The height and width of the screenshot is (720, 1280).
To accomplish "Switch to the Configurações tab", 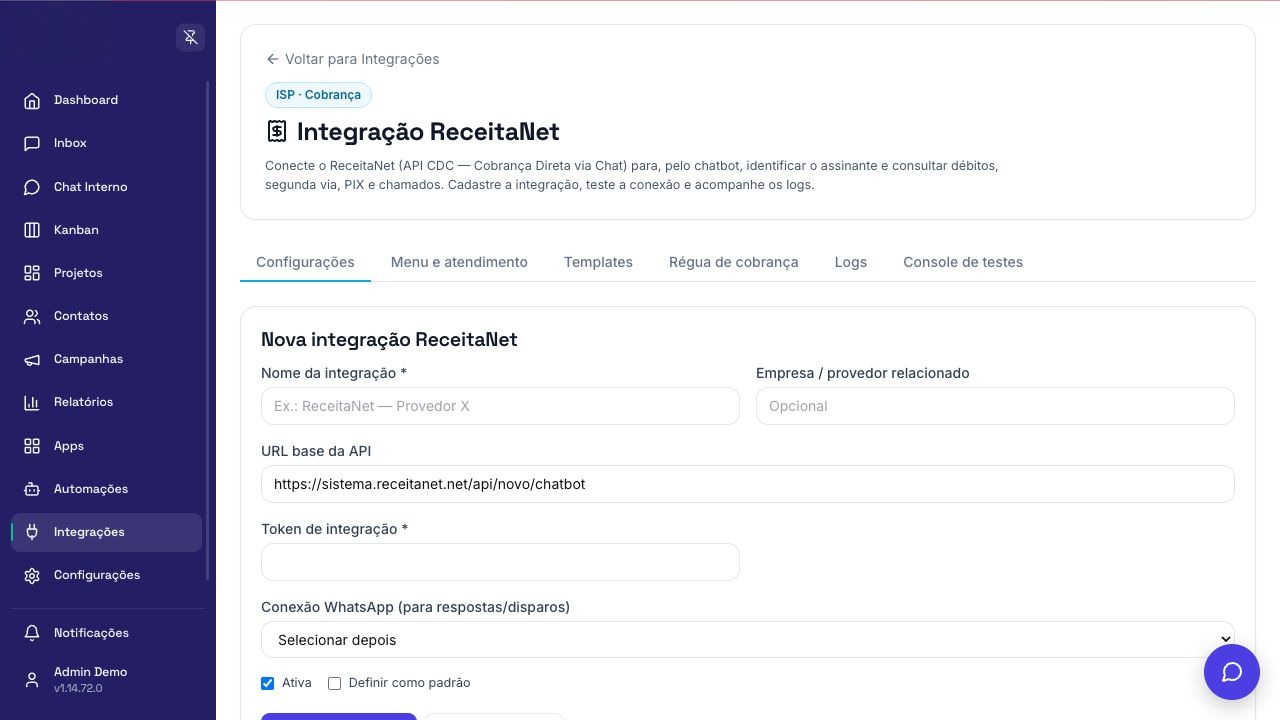I will point(305,262).
